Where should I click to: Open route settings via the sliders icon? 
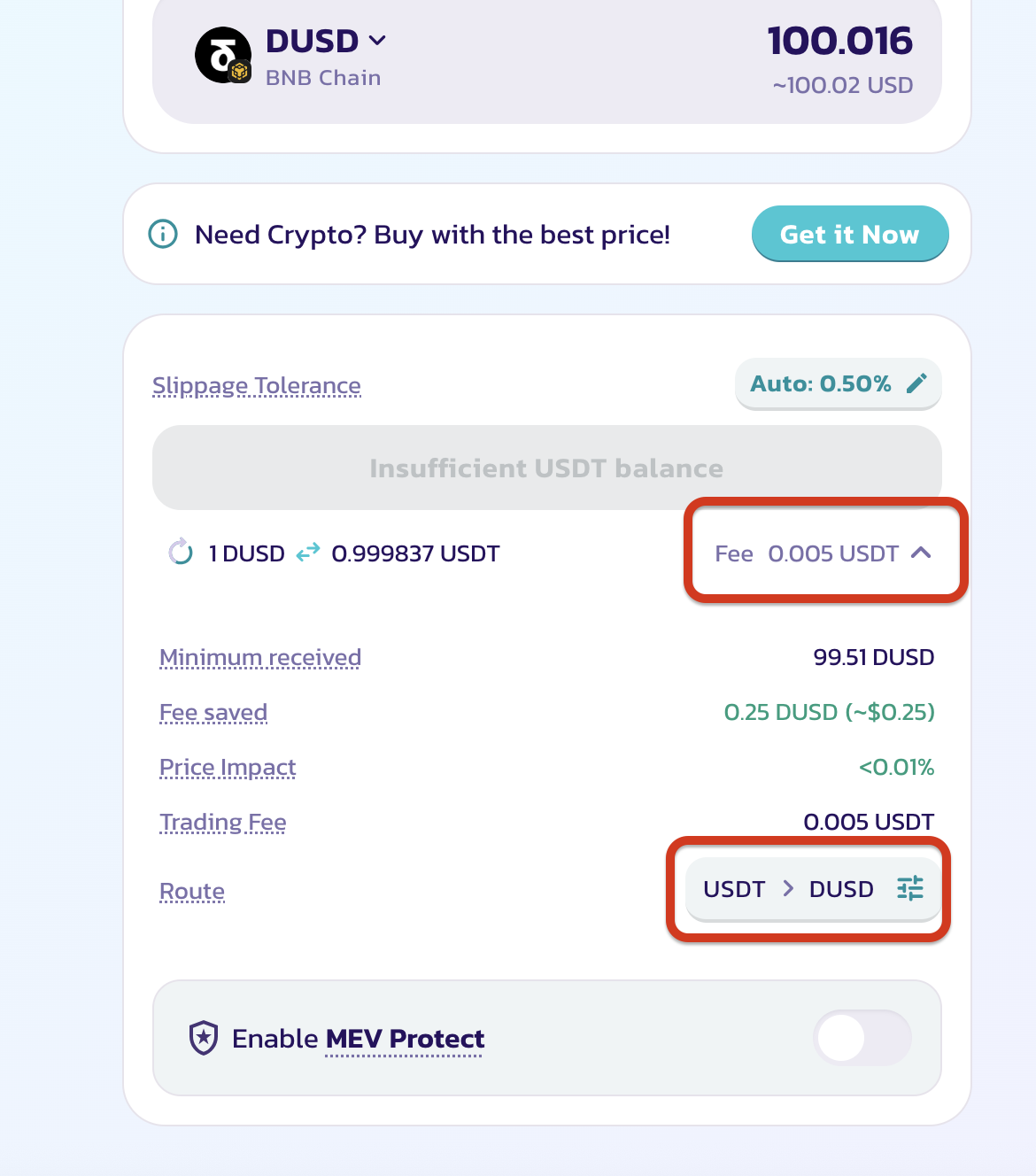(909, 888)
